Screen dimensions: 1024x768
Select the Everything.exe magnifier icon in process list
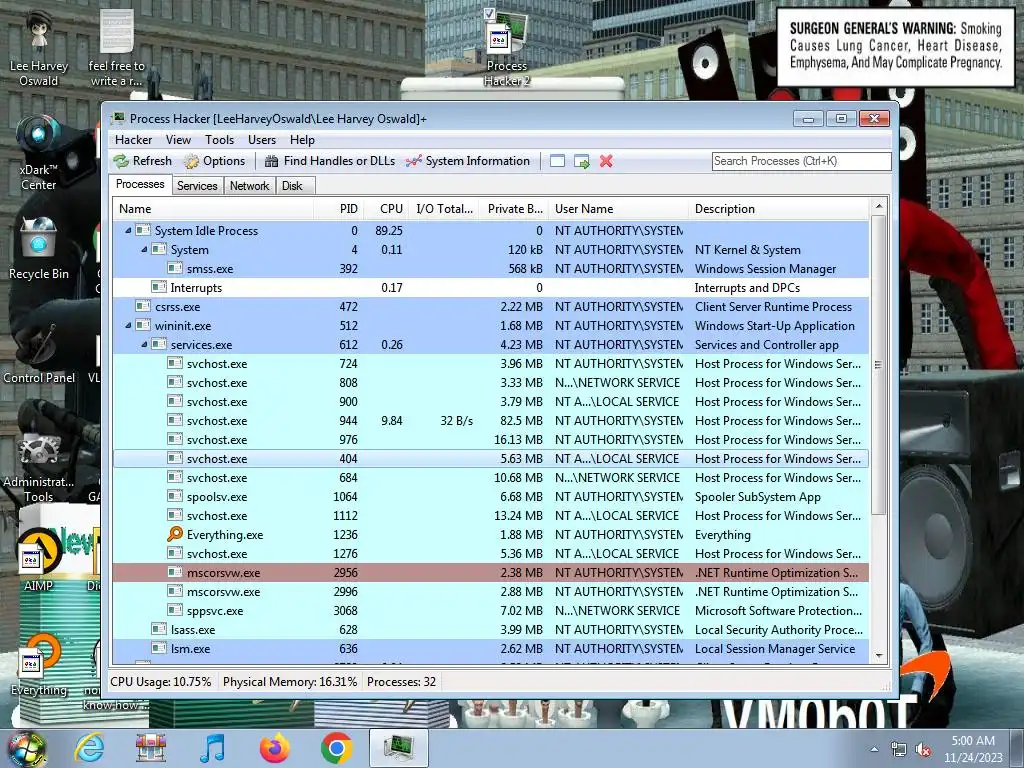(x=174, y=534)
